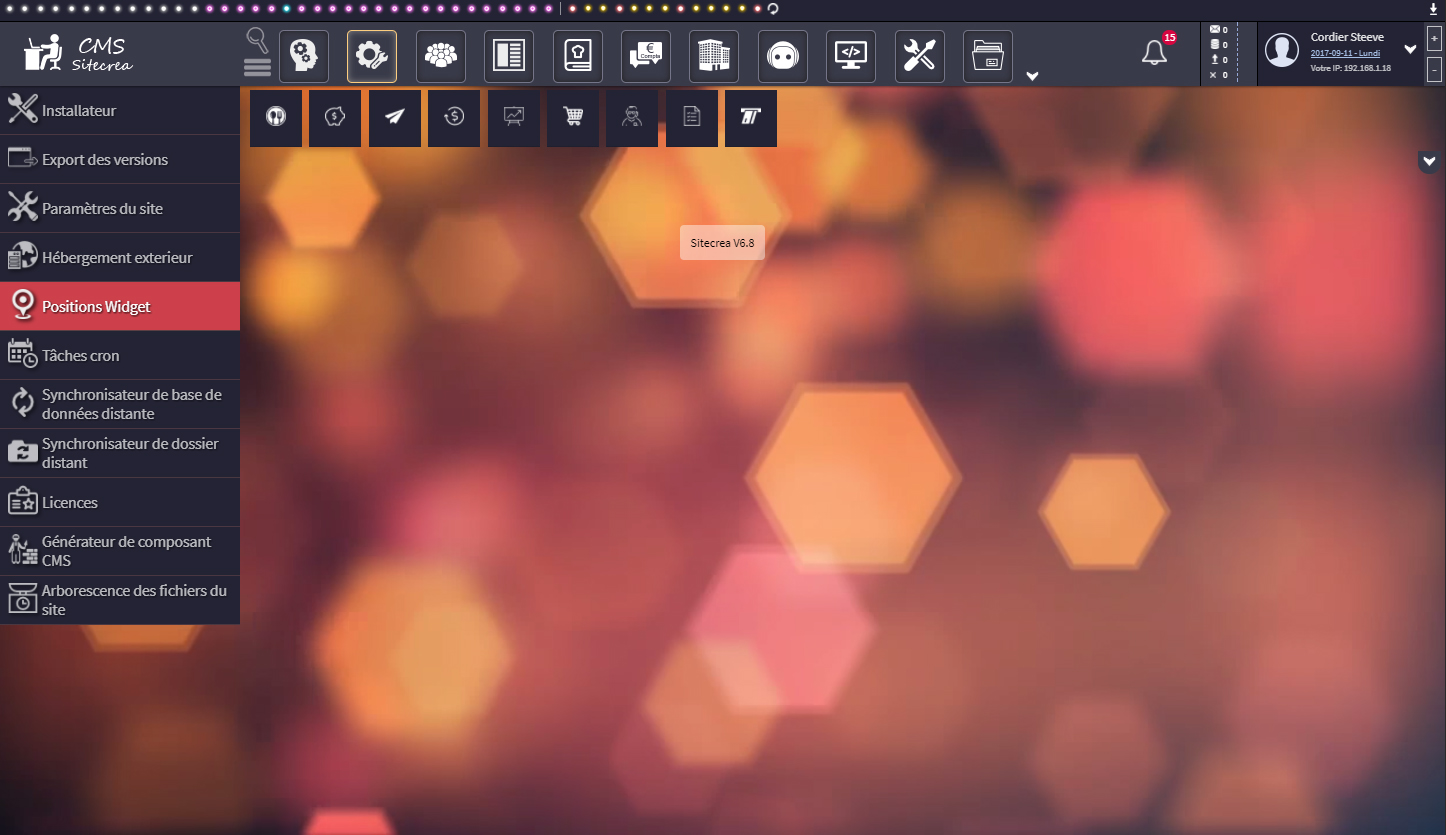Click the piggy bank shortcut icon
This screenshot has height=835, width=1446.
(x=335, y=117)
